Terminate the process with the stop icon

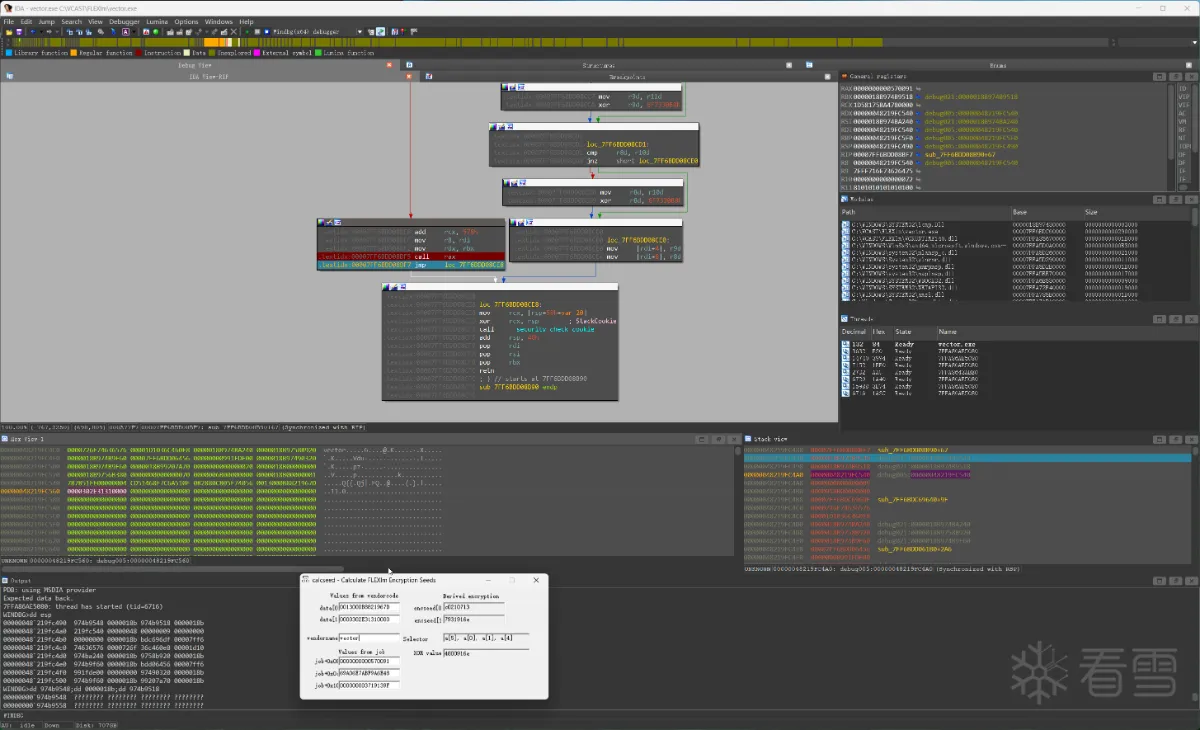[267, 31]
